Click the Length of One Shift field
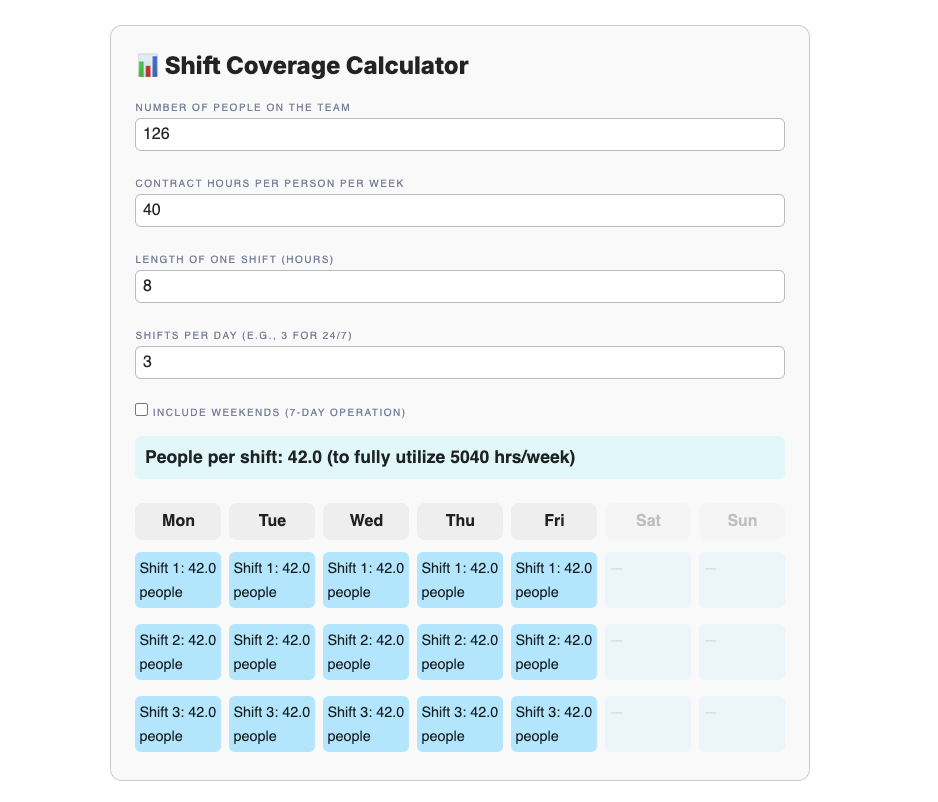 (459, 286)
